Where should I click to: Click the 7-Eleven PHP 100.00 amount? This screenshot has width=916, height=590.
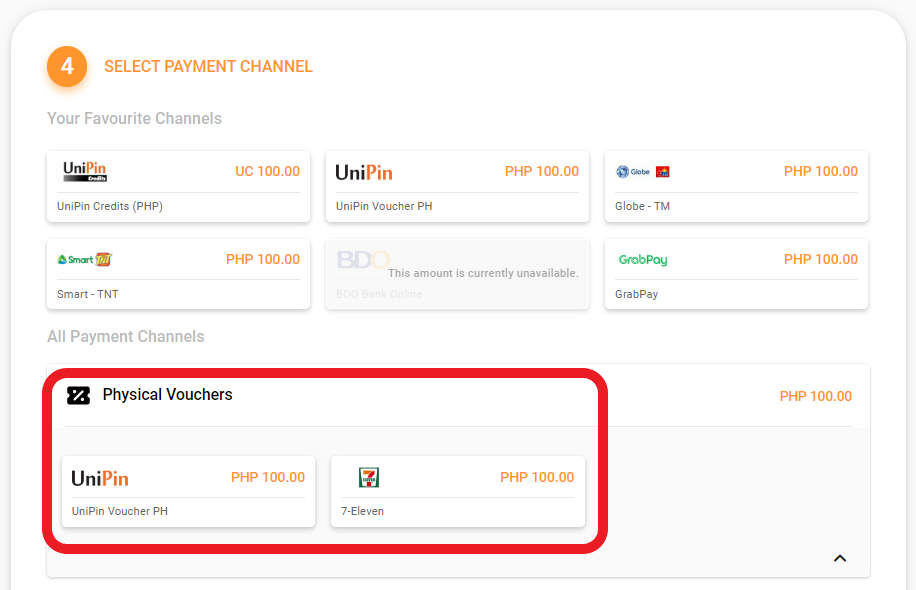tap(537, 477)
